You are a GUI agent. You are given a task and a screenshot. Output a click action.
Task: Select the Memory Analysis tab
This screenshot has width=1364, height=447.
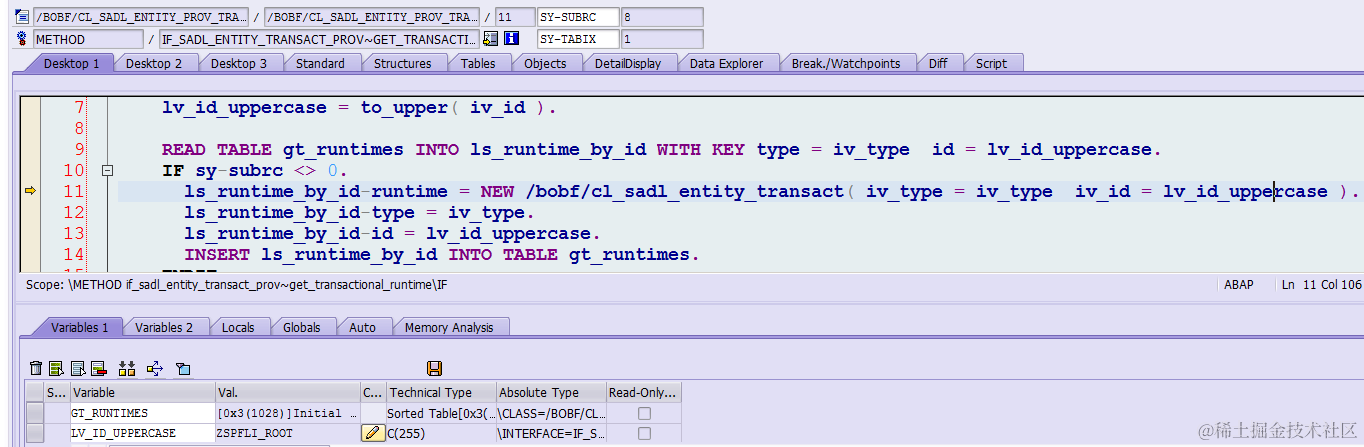[449, 327]
